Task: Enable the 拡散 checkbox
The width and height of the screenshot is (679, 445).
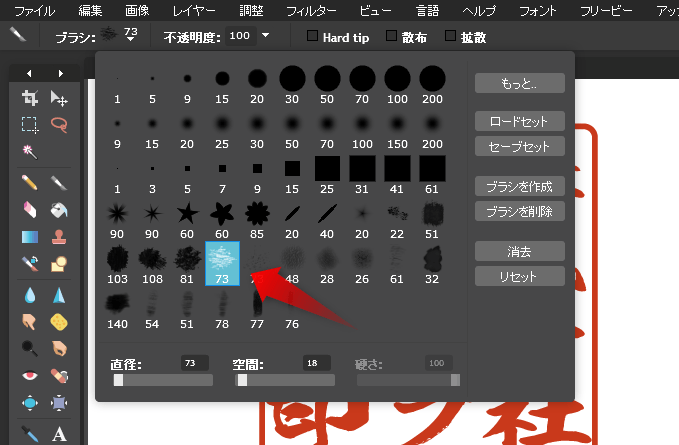Action: pos(450,36)
